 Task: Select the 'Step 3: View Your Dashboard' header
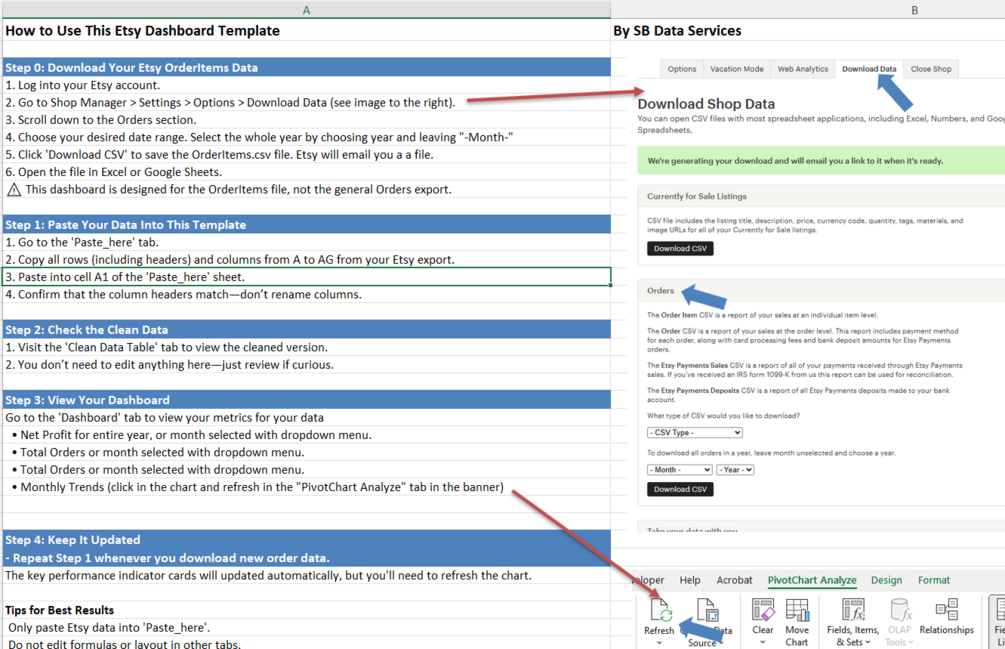(x=306, y=400)
